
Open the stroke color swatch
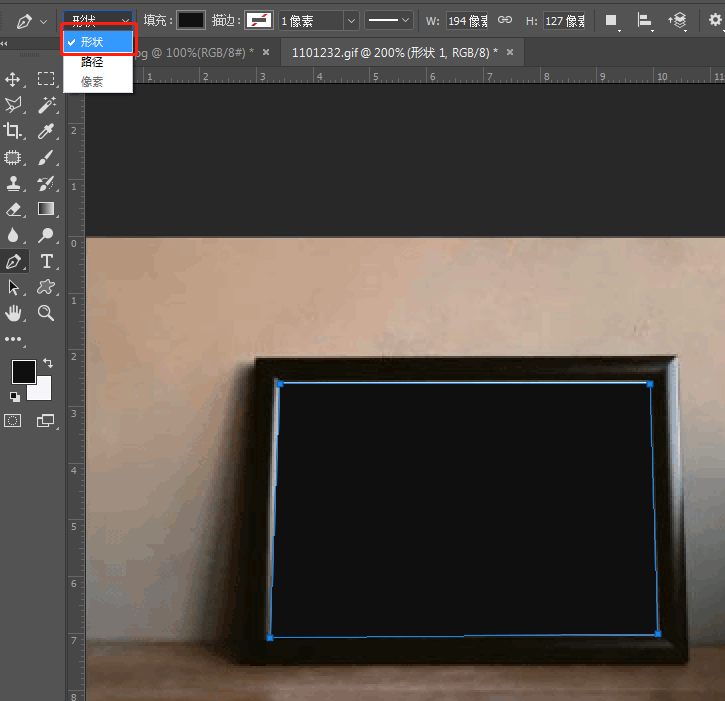tap(259, 20)
